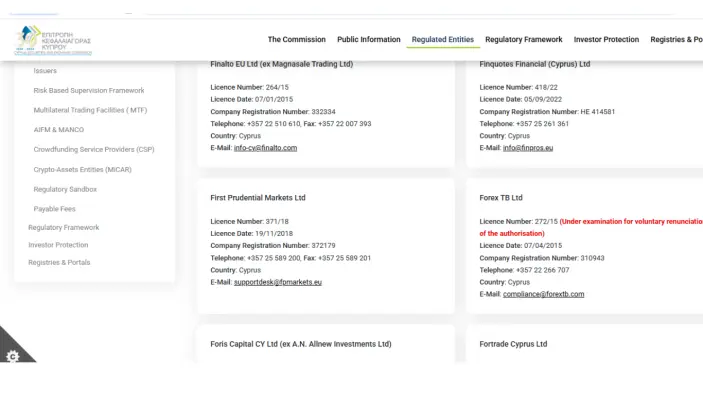Open the Finalto EU Ltd entity card title
Image resolution: width=703 pixels, height=395 pixels.
pyautogui.click(x=282, y=64)
